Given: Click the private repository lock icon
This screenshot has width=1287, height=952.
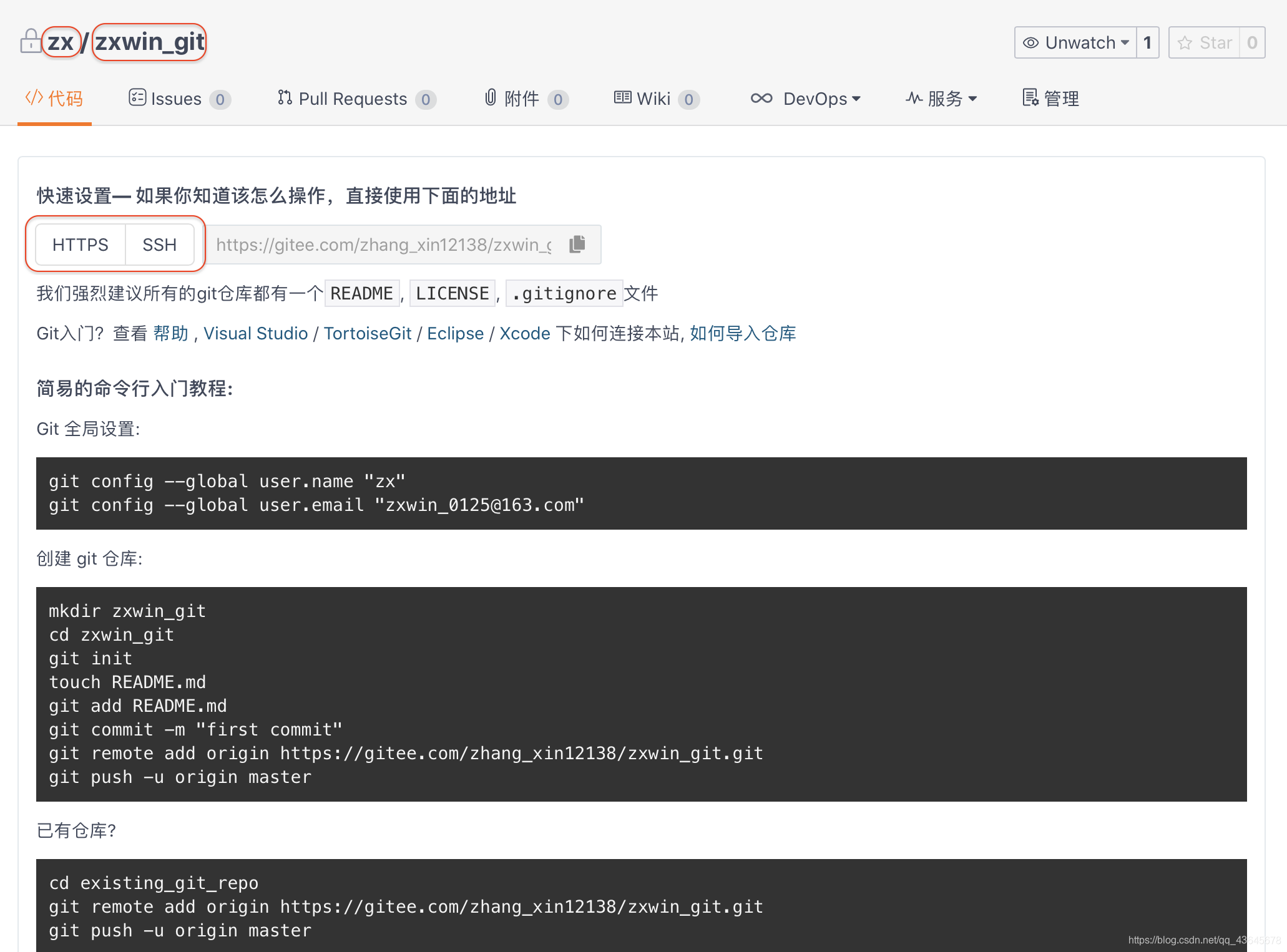Looking at the screenshot, I should (x=31, y=42).
